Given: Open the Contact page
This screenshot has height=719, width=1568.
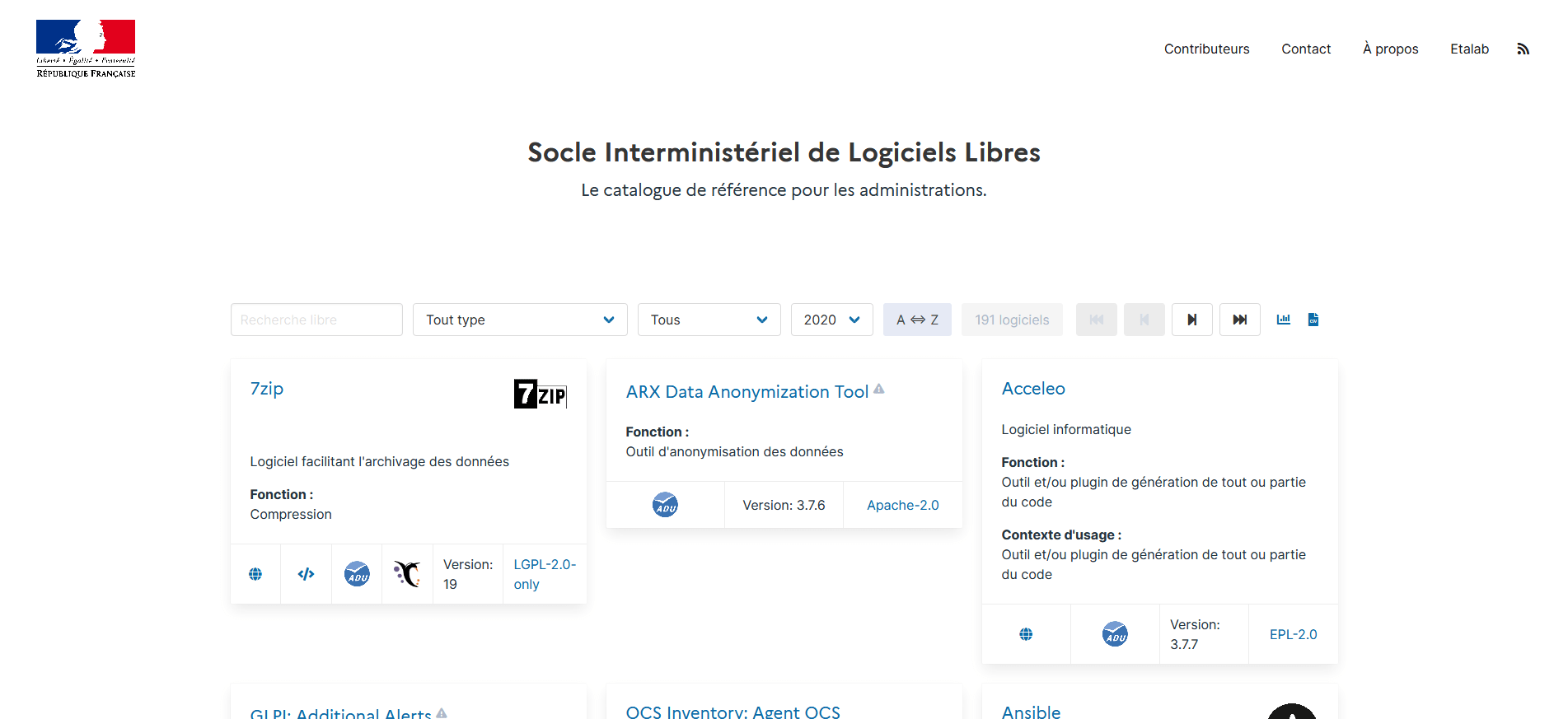Looking at the screenshot, I should click(1306, 49).
